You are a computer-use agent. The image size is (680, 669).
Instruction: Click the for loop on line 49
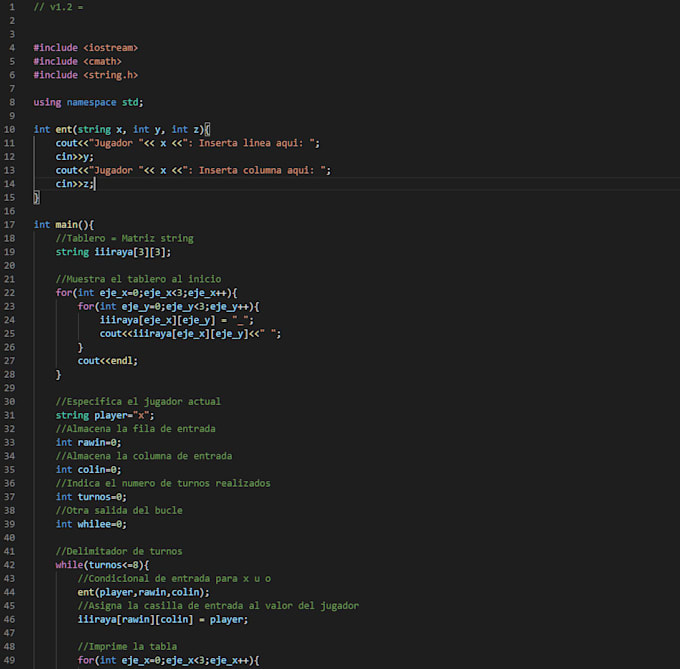168,660
